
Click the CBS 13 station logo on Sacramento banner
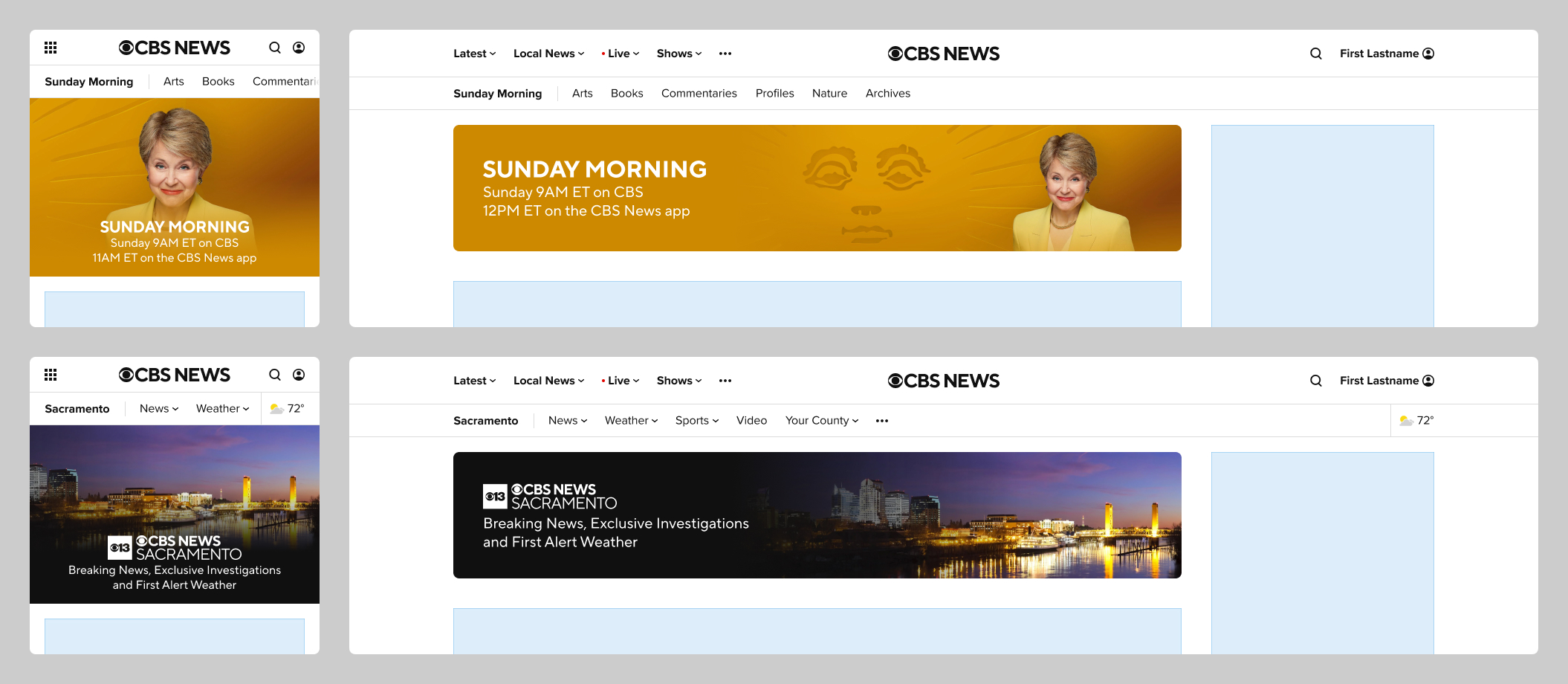point(495,494)
